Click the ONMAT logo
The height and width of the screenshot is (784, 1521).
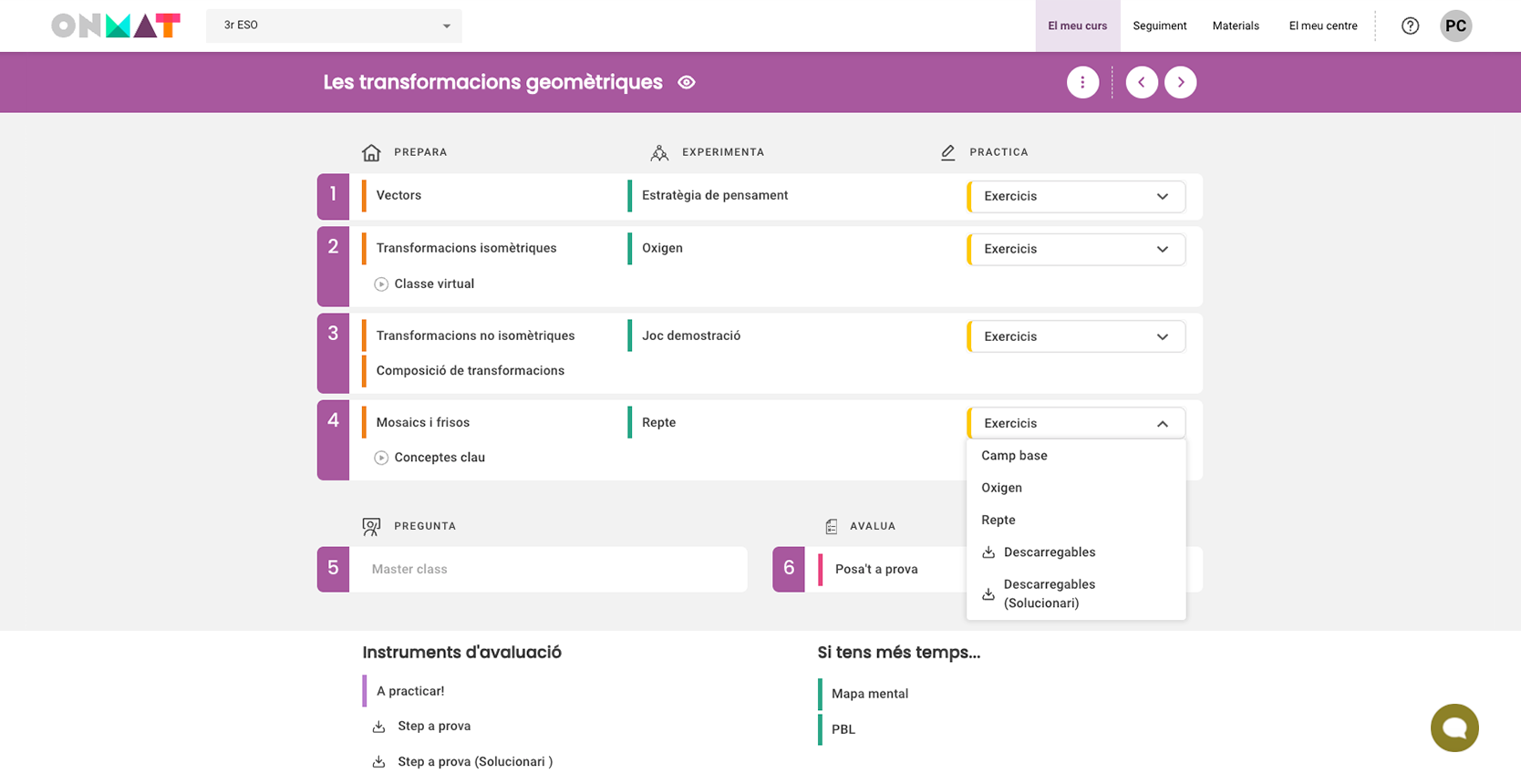[116, 26]
